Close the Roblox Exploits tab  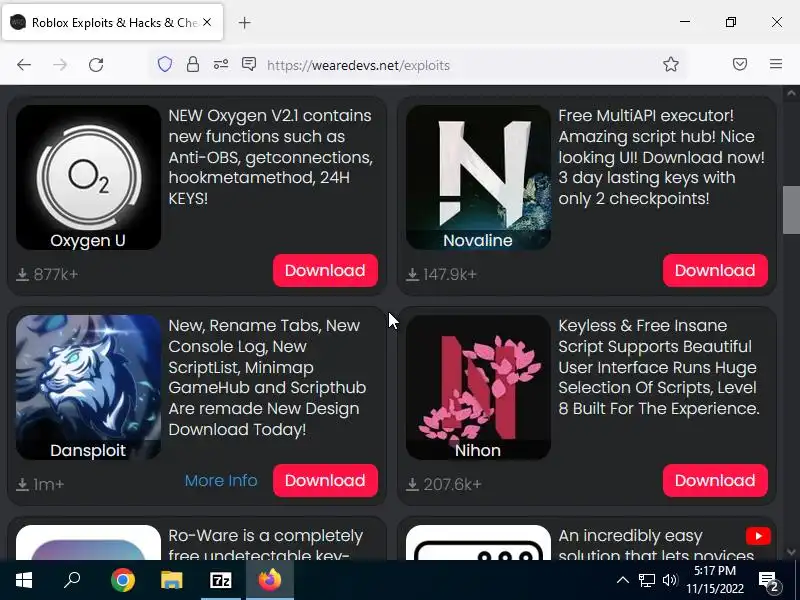207,22
